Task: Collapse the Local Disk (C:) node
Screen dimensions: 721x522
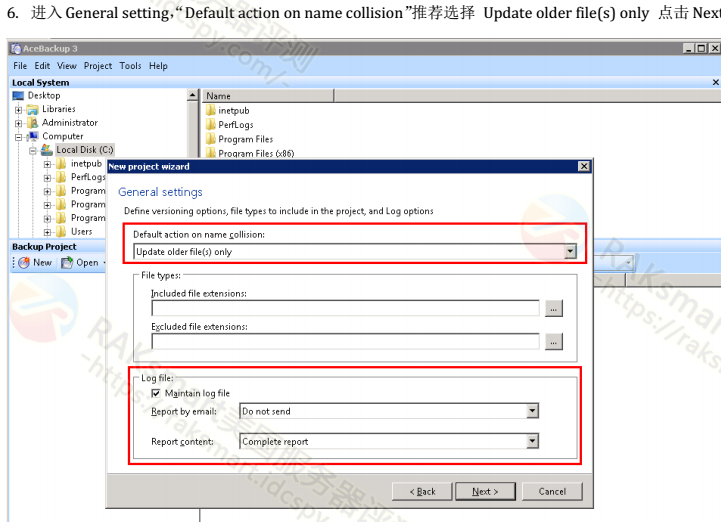Action: coord(33,150)
